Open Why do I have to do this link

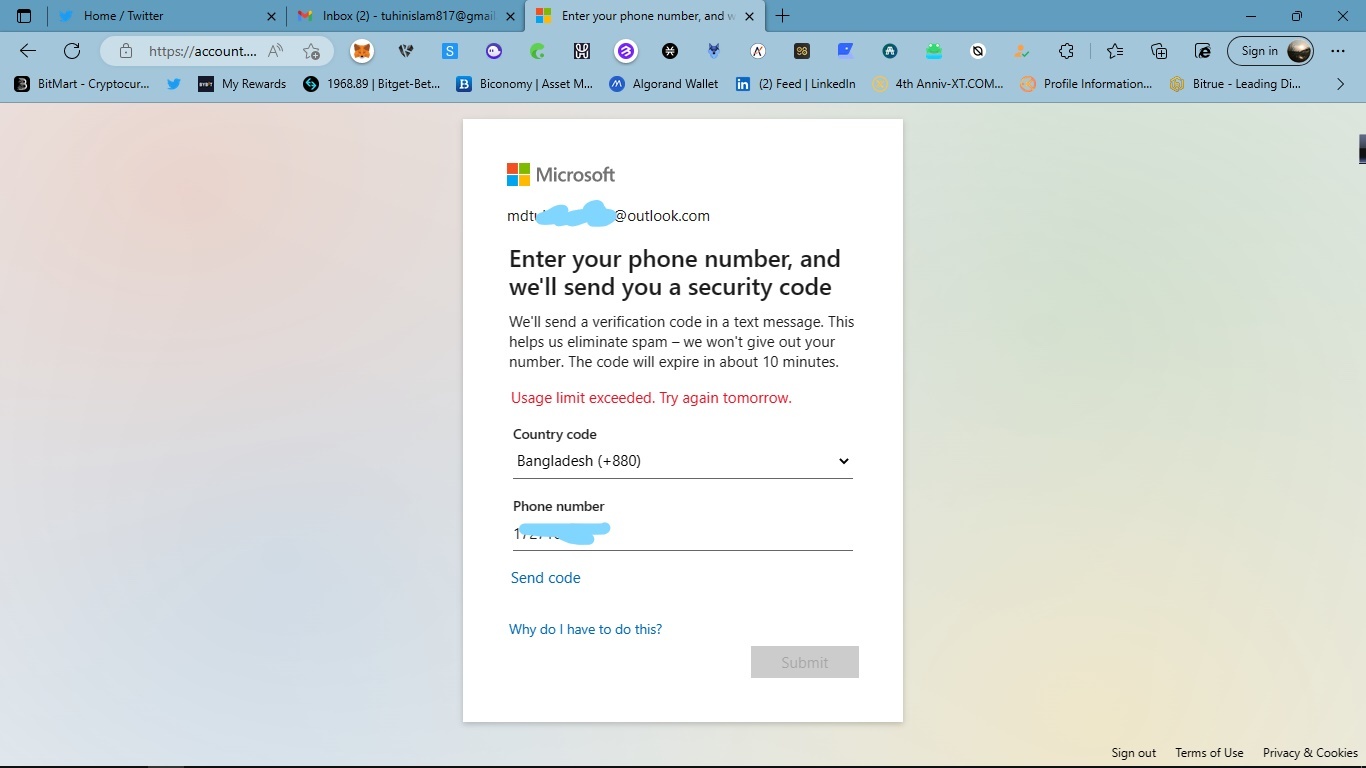tap(585, 629)
